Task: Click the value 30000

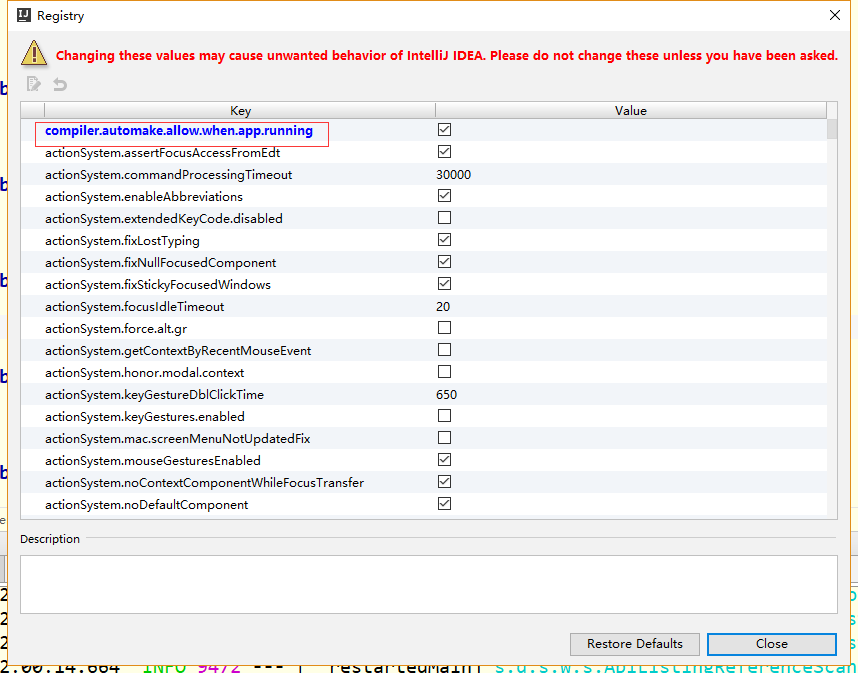Action: coord(454,175)
